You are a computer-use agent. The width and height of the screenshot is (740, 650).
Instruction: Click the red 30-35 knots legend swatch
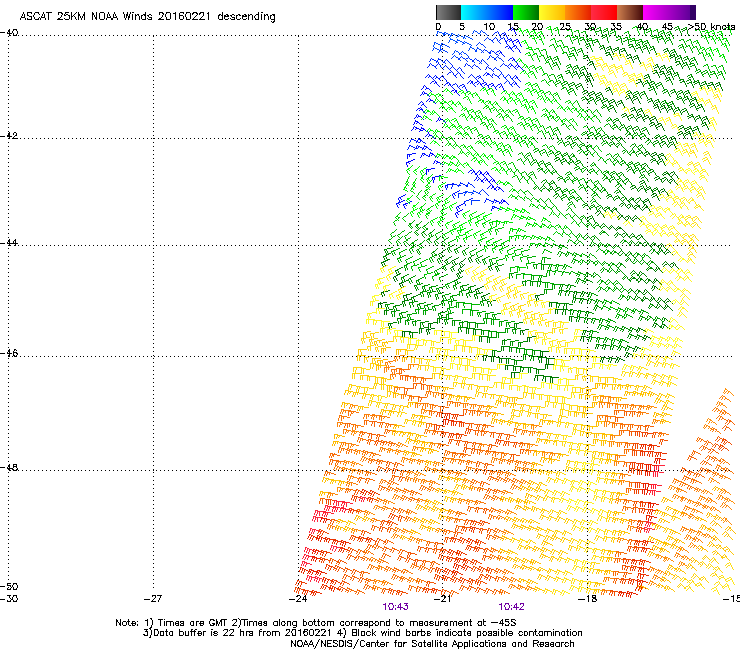[x=604, y=12]
